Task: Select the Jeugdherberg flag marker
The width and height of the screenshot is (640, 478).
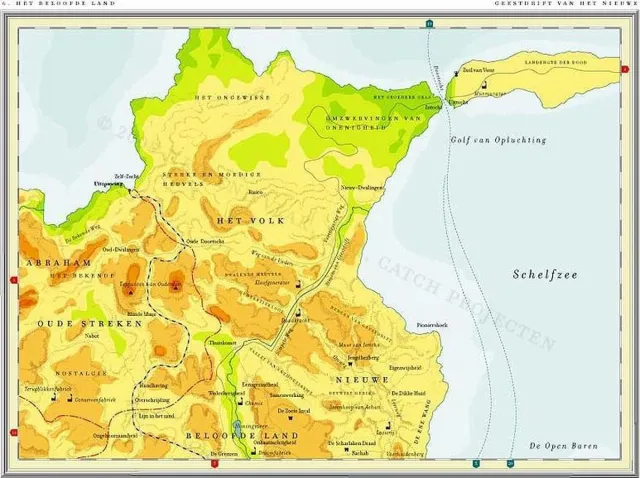Action: pyautogui.click(x=350, y=364)
